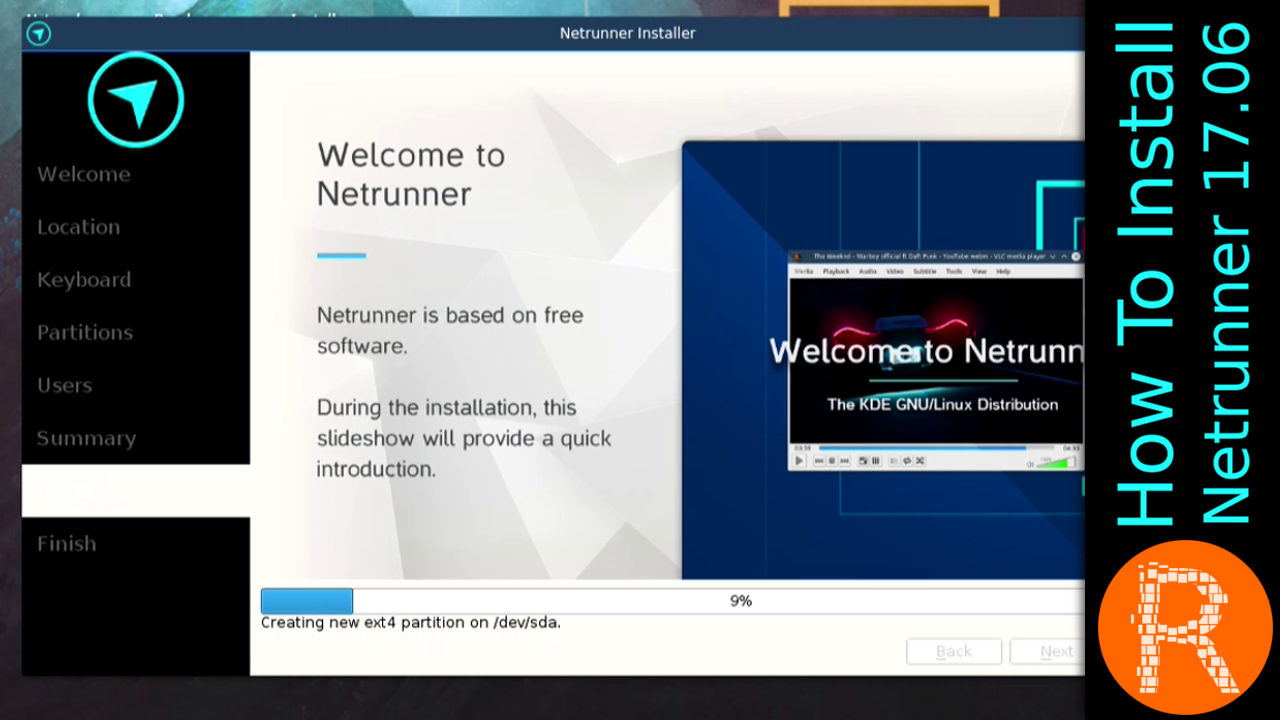Viewport: 1280px width, 720px height.
Task: Click the green volume slider in the VLC screenshot
Action: click(1057, 462)
